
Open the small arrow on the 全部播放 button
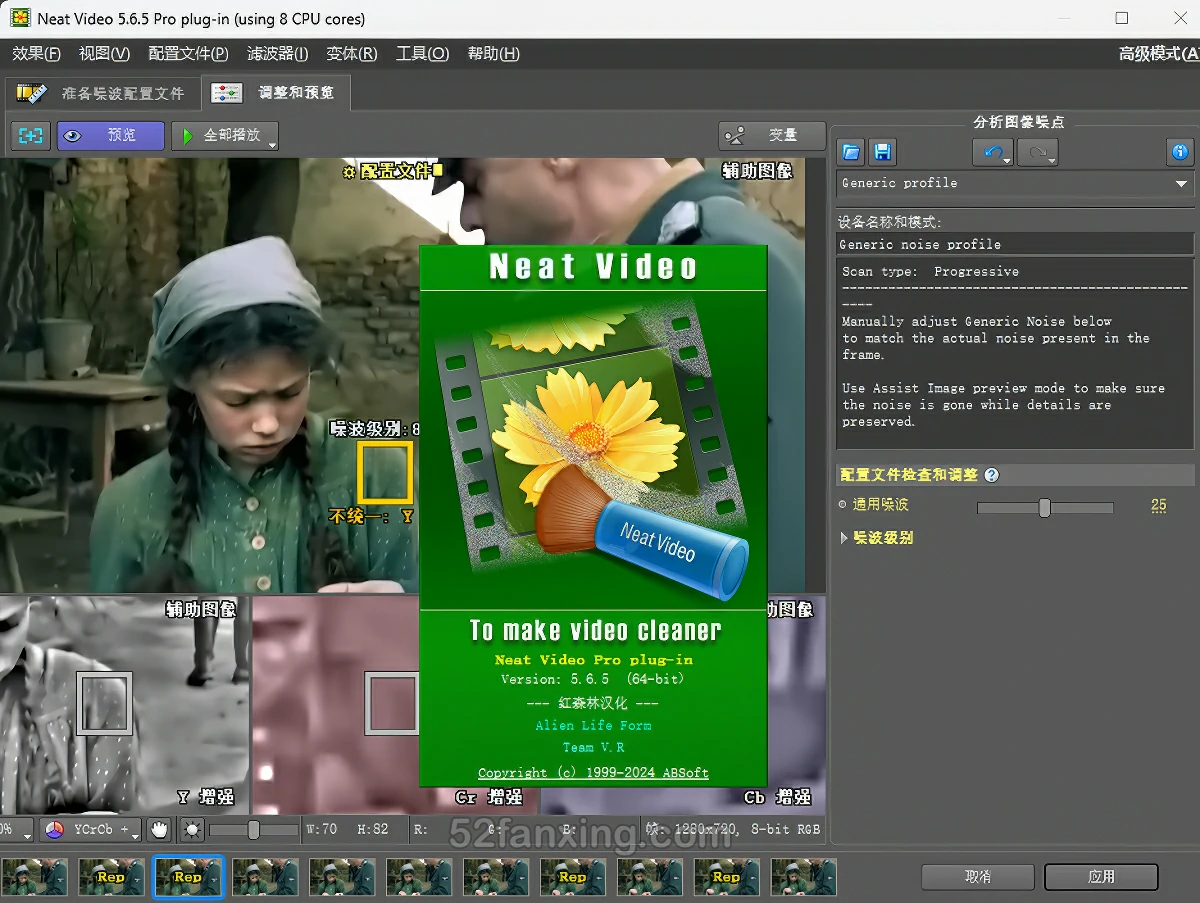point(272,145)
